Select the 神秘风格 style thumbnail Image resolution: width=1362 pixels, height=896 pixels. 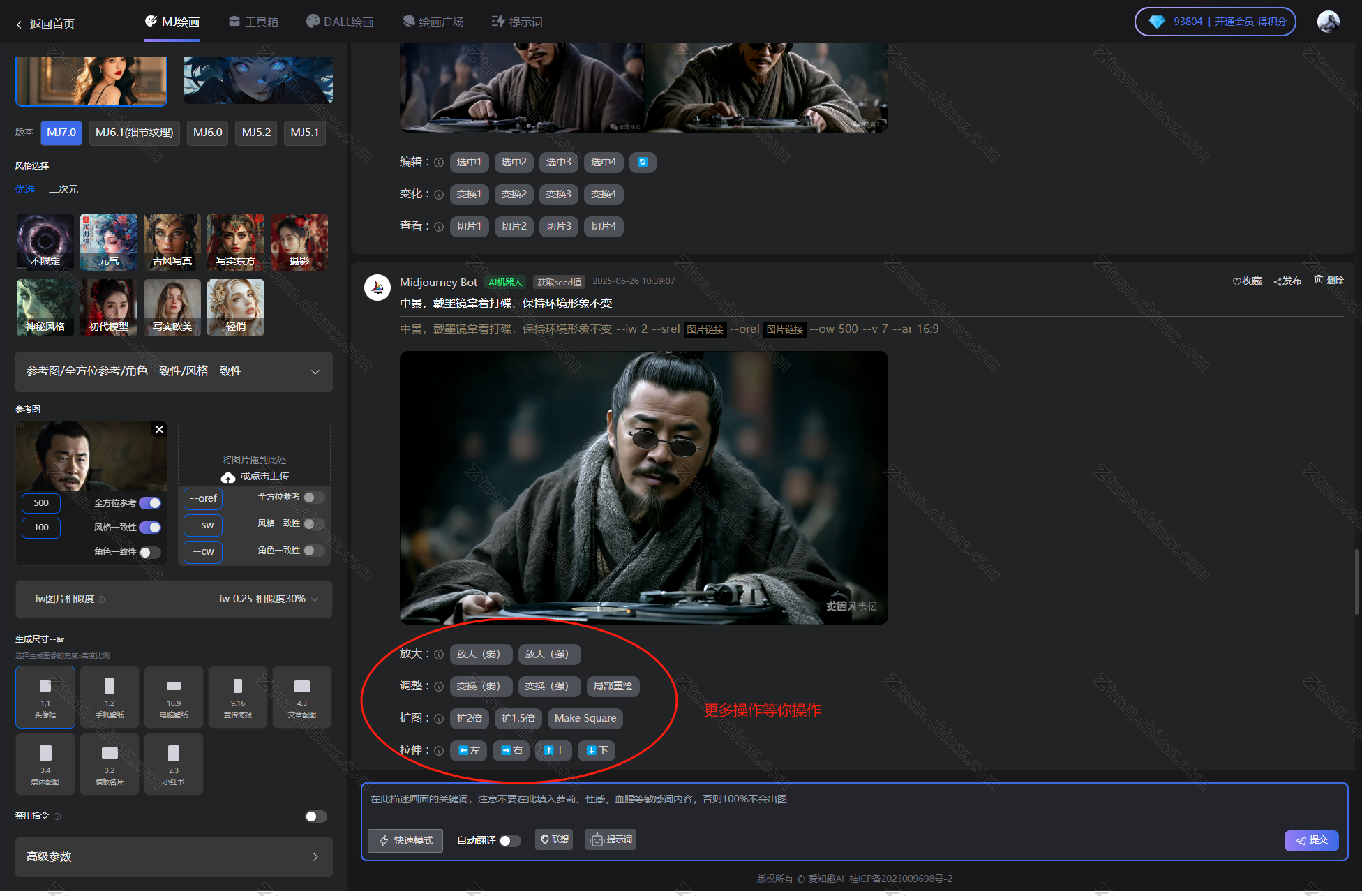click(x=45, y=308)
